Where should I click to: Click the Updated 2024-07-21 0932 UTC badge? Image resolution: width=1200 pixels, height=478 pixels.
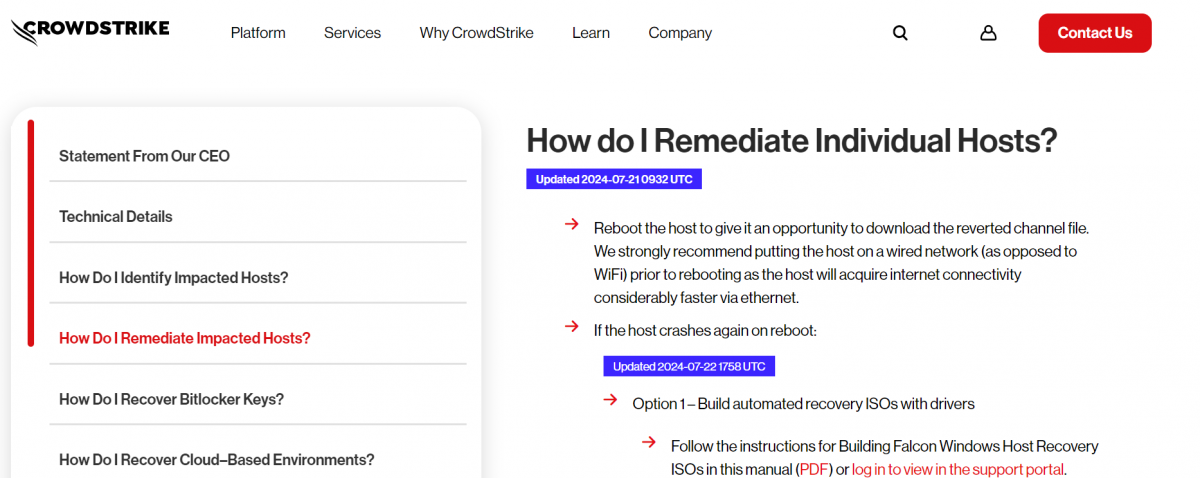coord(614,179)
